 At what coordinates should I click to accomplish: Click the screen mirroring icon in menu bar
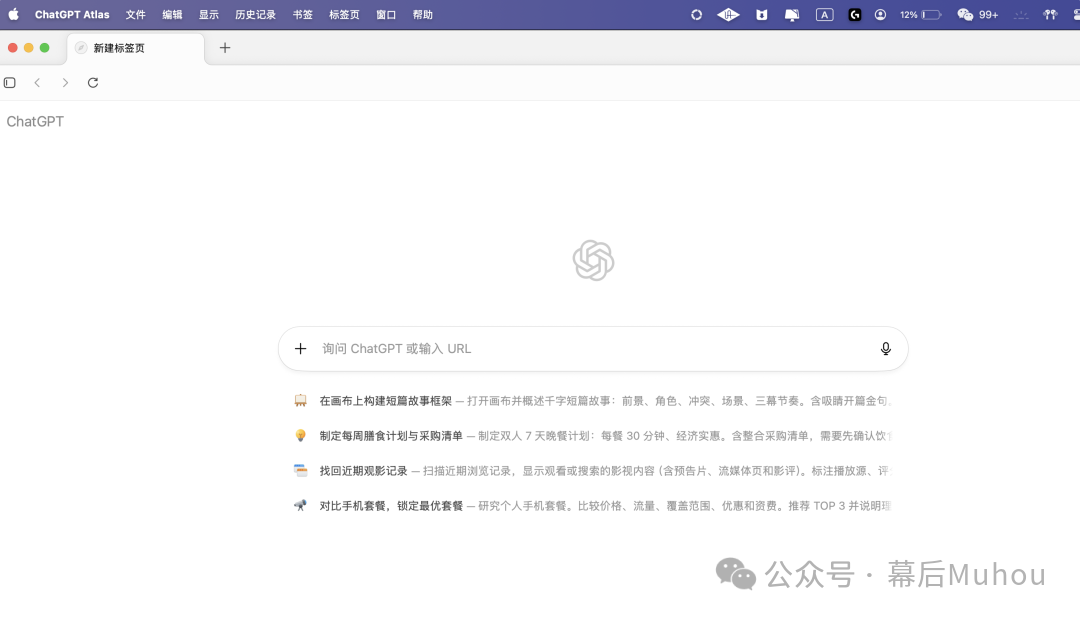tap(792, 14)
